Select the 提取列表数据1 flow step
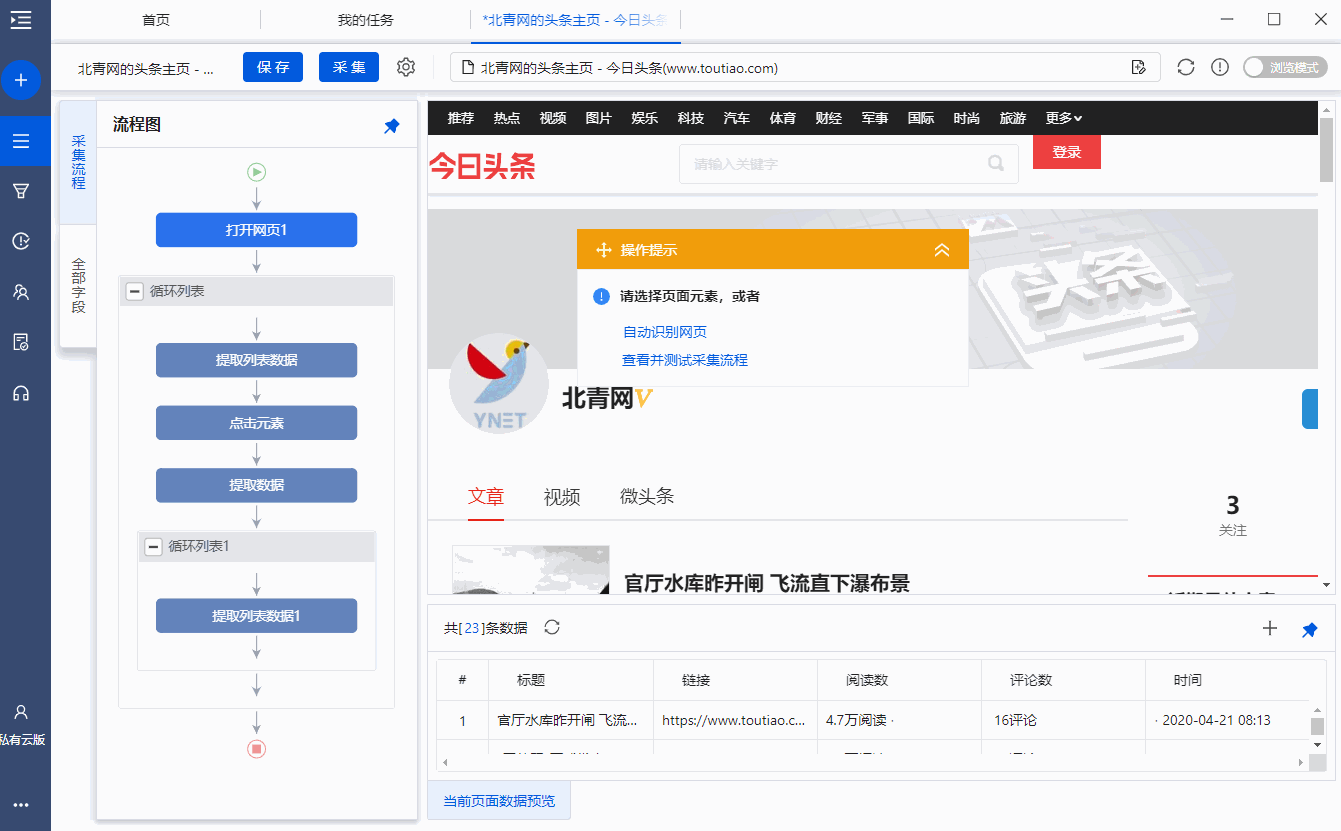Screen dimensions: 1341x831 tap(256, 616)
